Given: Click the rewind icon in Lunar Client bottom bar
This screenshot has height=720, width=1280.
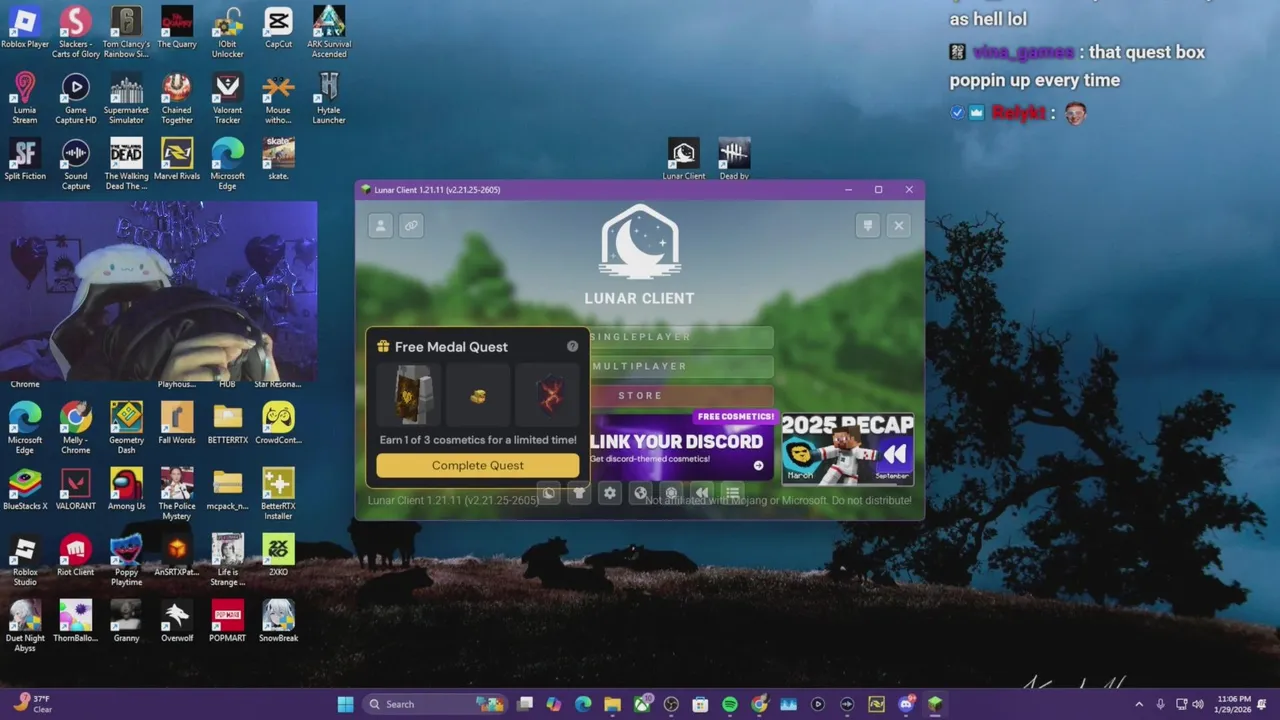Looking at the screenshot, I should [702, 493].
